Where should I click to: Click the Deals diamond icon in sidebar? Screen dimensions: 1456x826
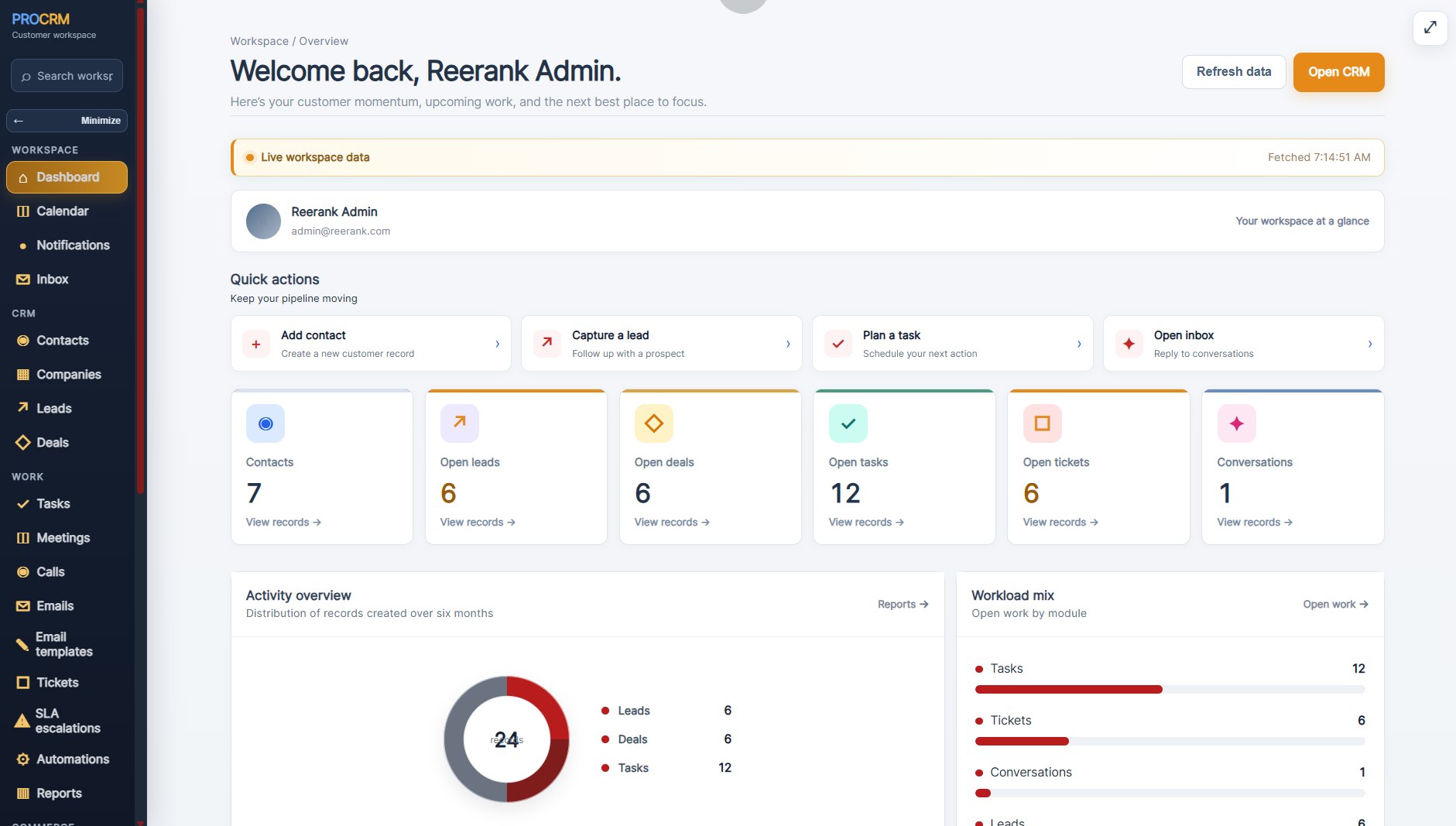[x=23, y=443]
